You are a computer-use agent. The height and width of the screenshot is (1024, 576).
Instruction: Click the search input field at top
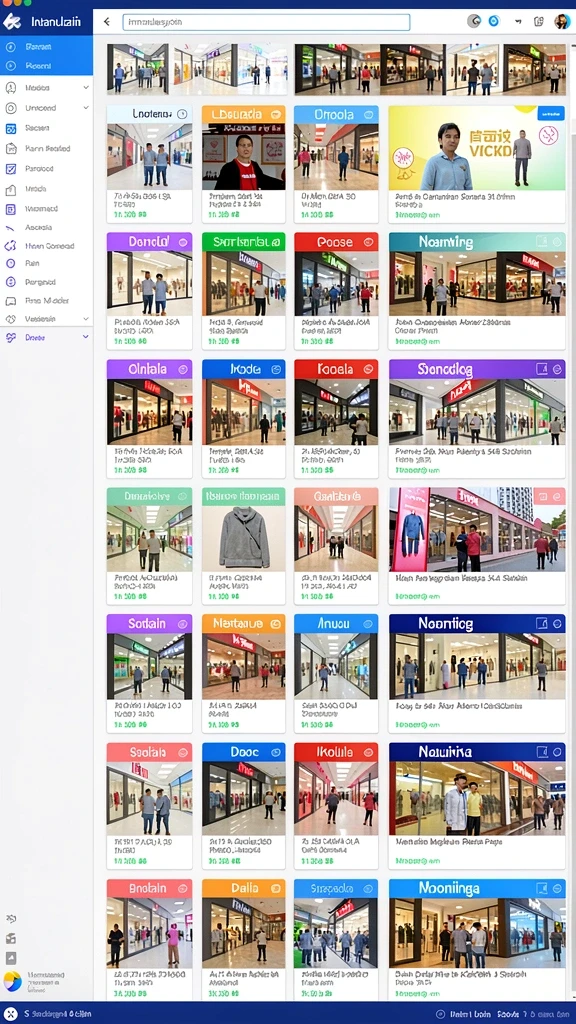tap(266, 22)
